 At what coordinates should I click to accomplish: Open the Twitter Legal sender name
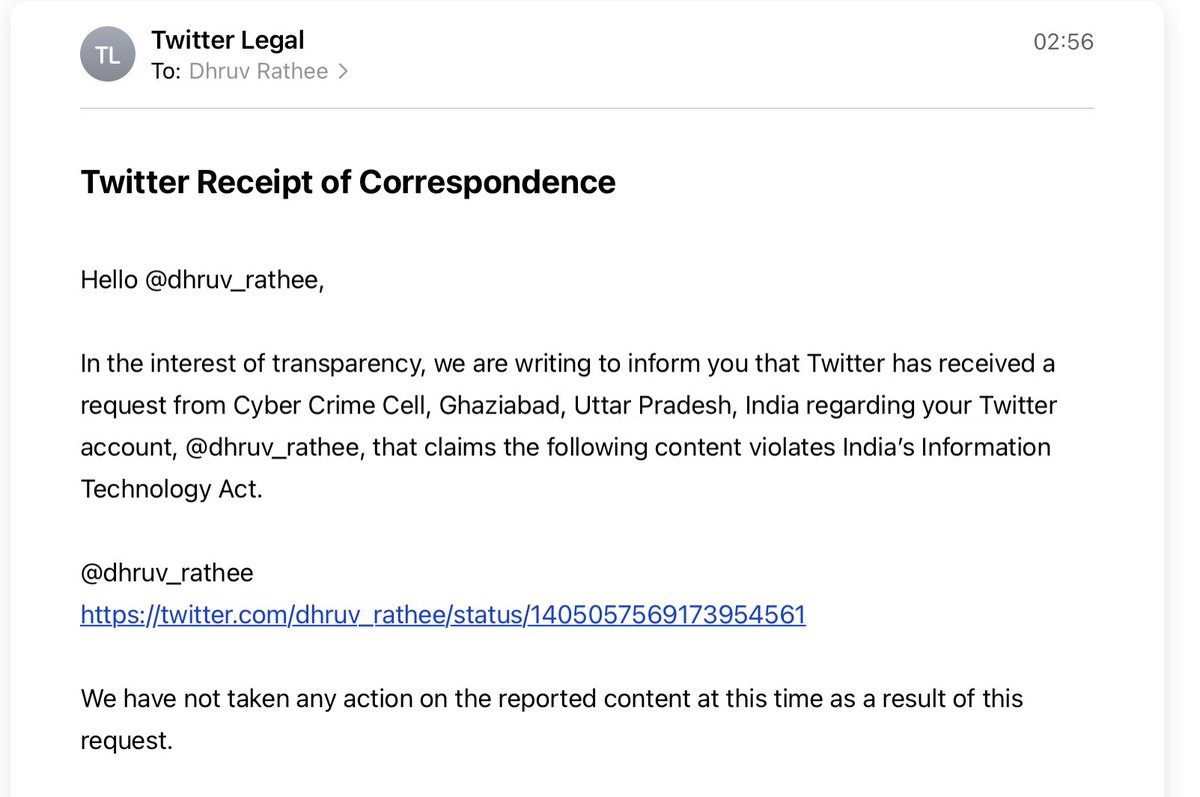[228, 40]
